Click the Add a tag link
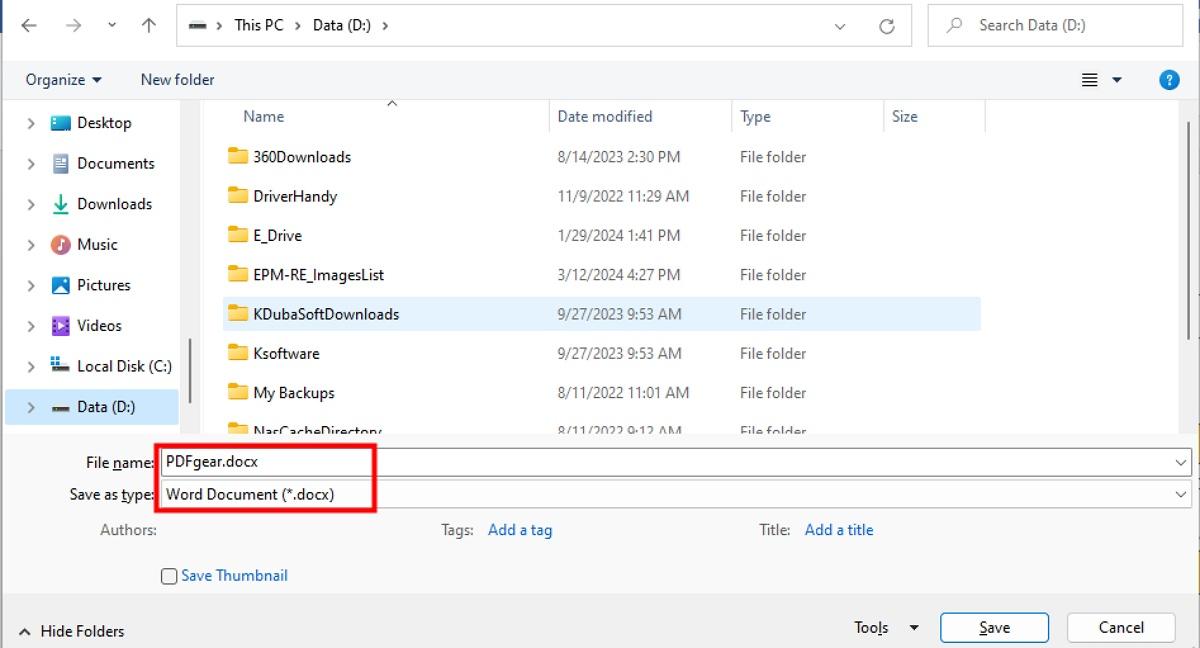Image resolution: width=1200 pixels, height=648 pixels. click(519, 529)
